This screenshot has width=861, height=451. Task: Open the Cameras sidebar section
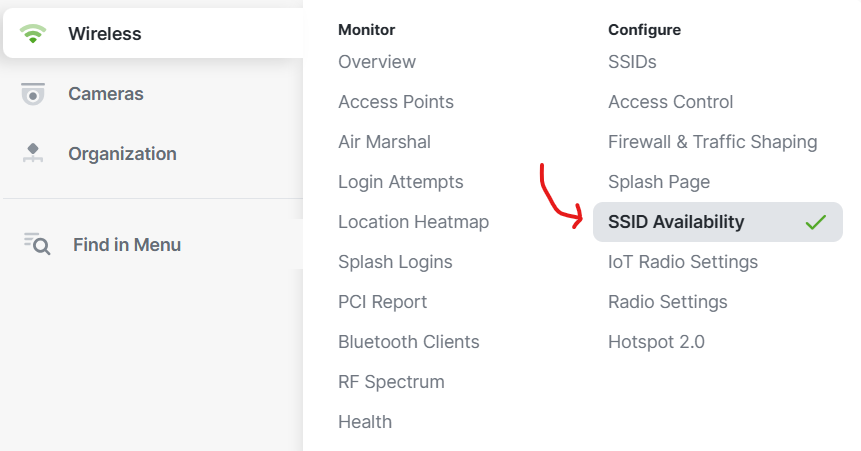pos(153,94)
